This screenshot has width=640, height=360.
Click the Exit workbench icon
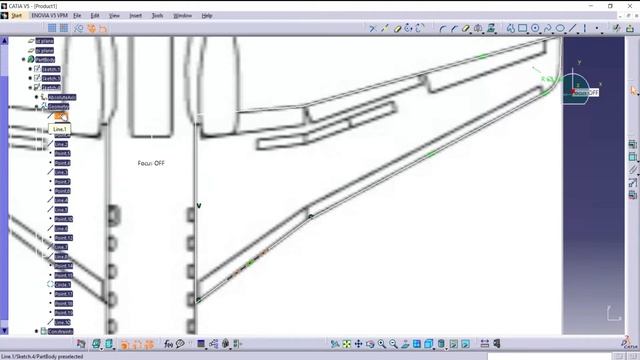pyautogui.click(x=630, y=28)
